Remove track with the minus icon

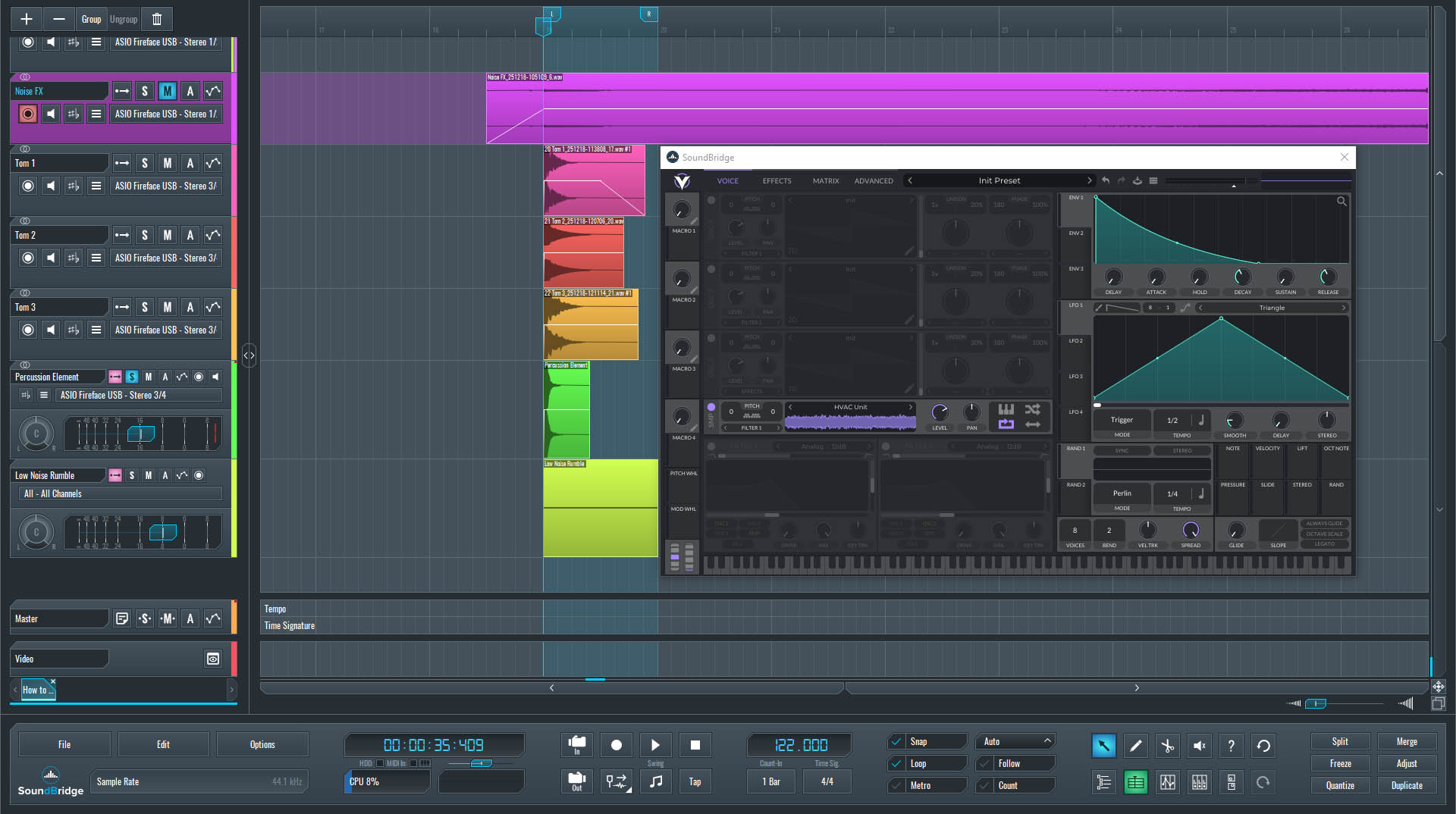click(x=59, y=19)
